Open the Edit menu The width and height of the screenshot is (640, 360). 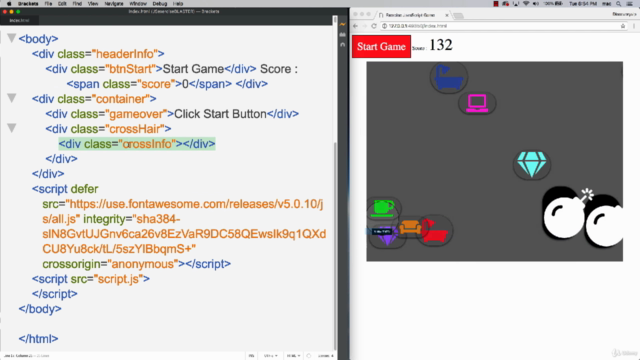tap(62, 4)
